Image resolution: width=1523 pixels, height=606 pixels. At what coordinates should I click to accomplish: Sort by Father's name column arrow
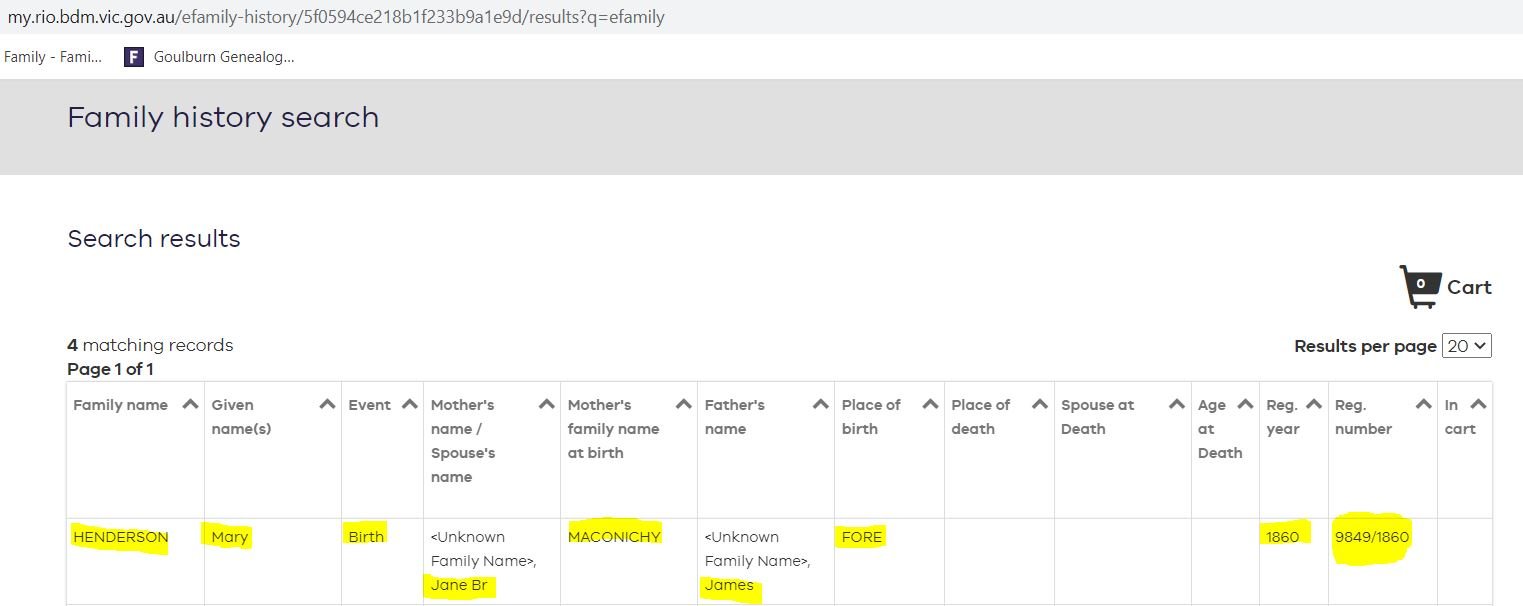tap(820, 405)
